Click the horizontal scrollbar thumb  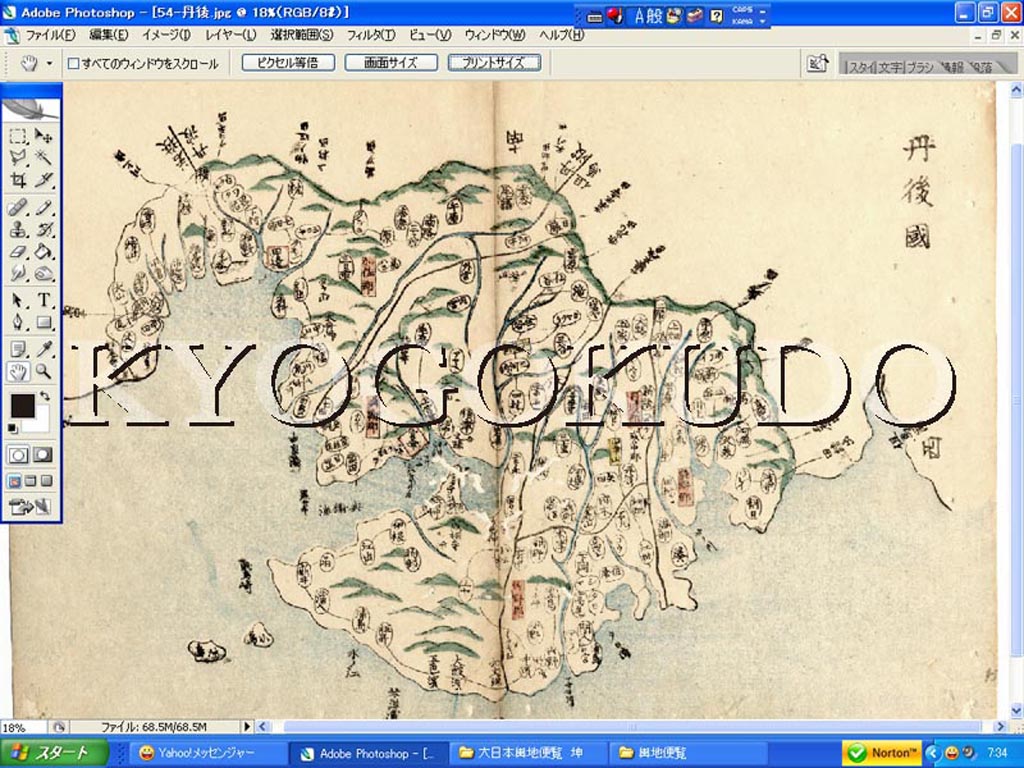pos(632,726)
